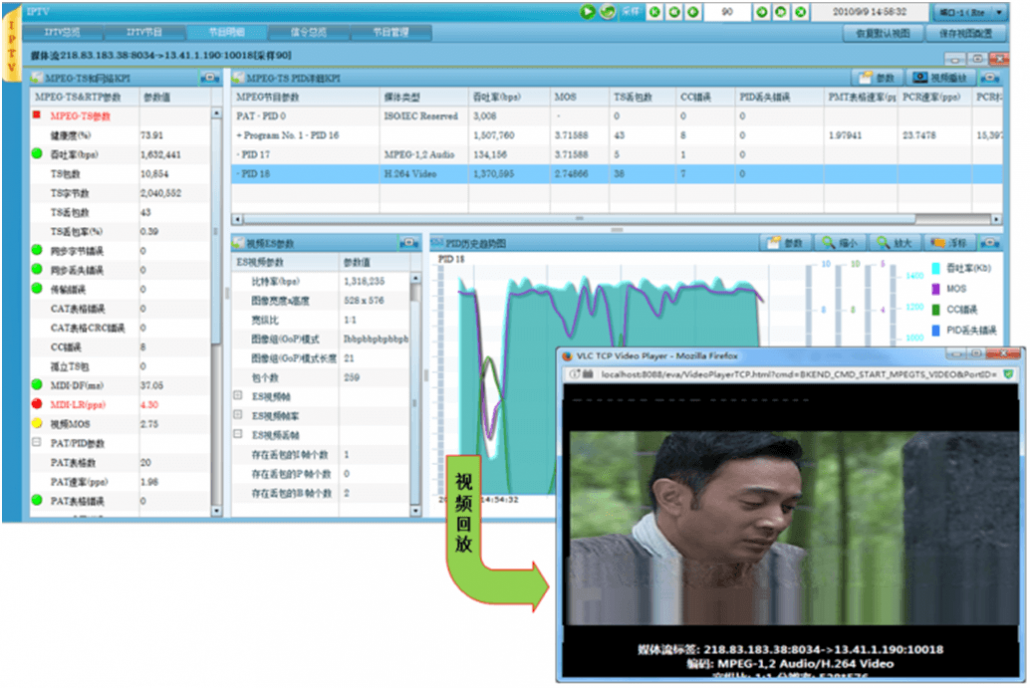
Task: Click the red status dot beside MDI-LR(pps)
Action: point(37,404)
